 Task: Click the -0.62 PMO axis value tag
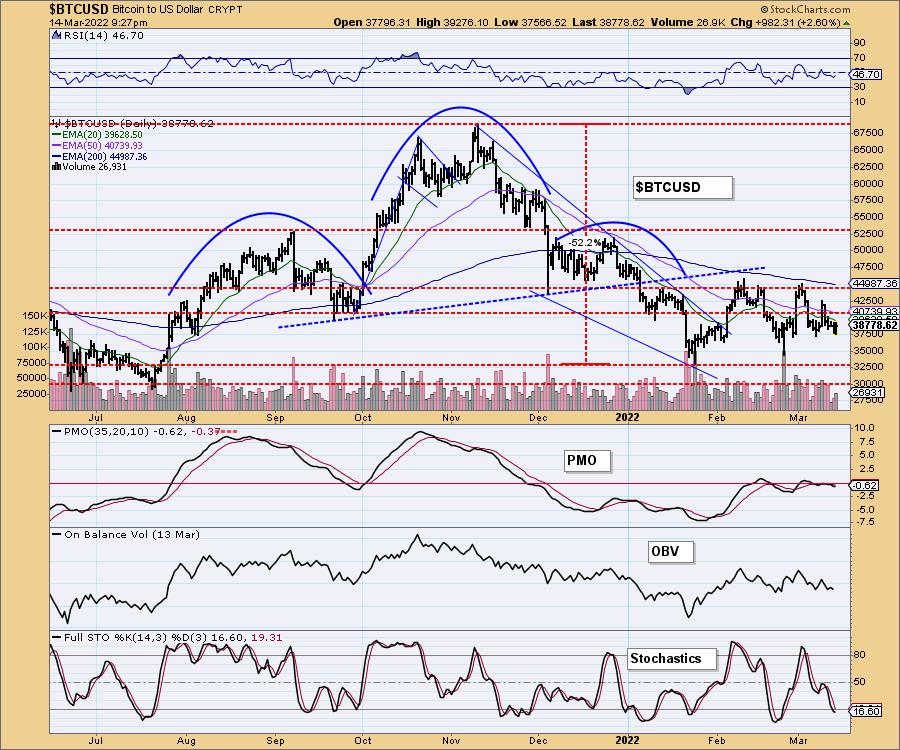864,485
